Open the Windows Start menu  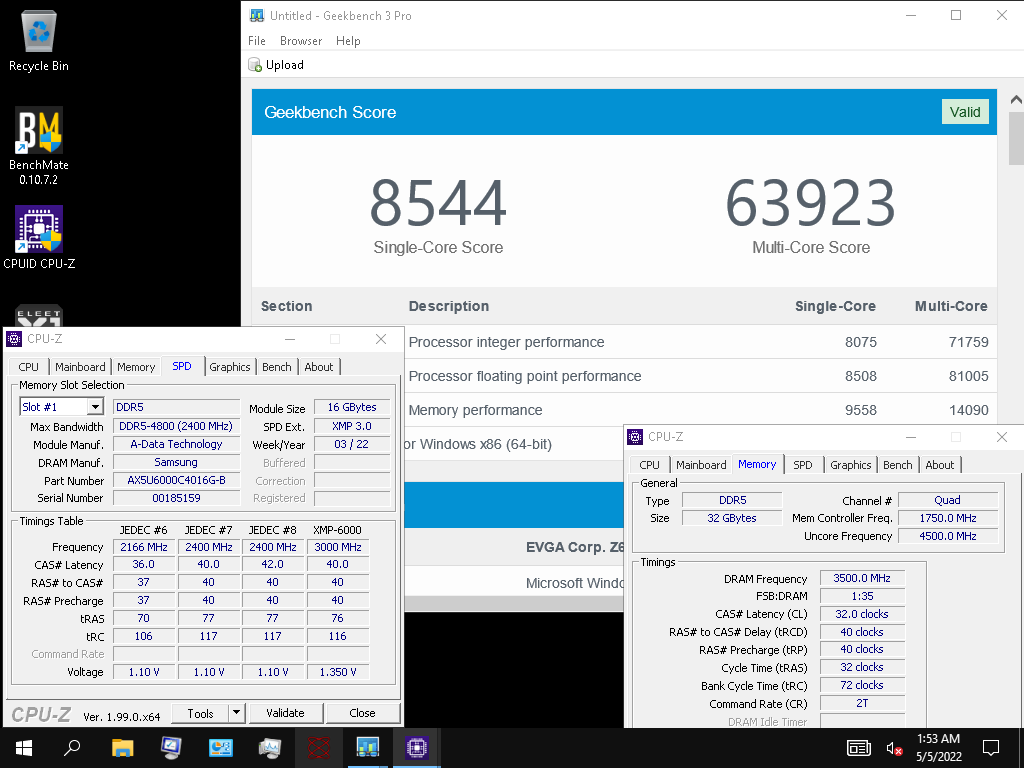24,747
